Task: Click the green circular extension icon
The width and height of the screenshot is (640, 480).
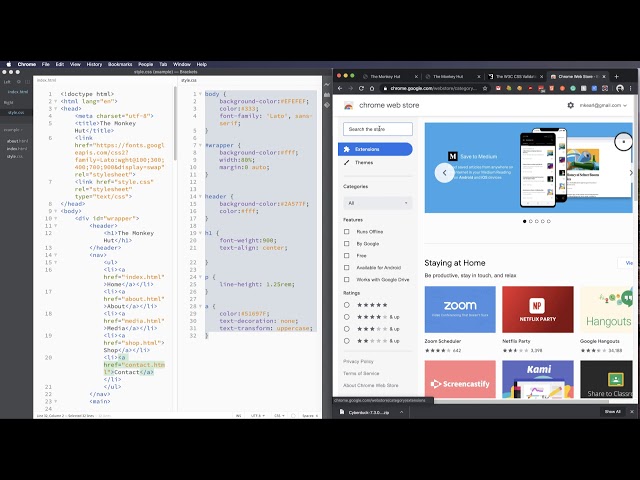Action: pyautogui.click(x=573, y=88)
